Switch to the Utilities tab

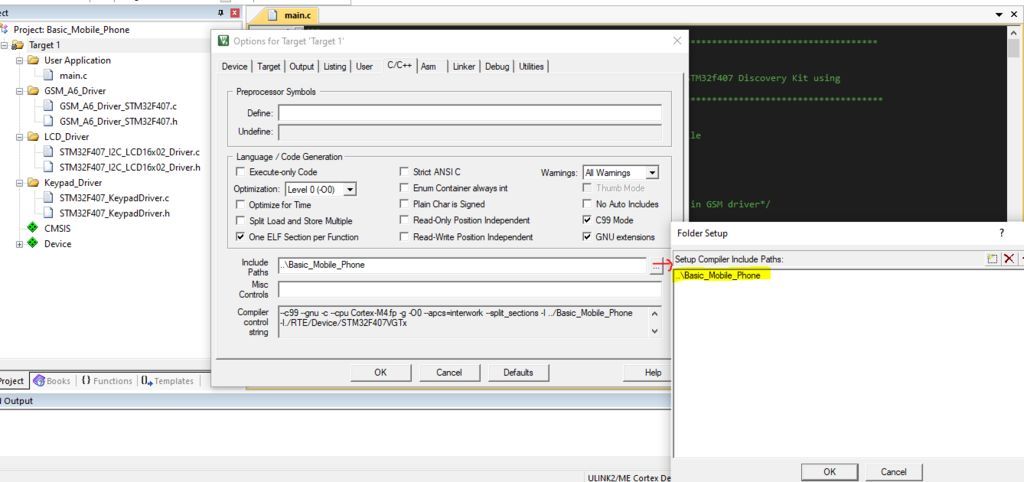tap(532, 67)
